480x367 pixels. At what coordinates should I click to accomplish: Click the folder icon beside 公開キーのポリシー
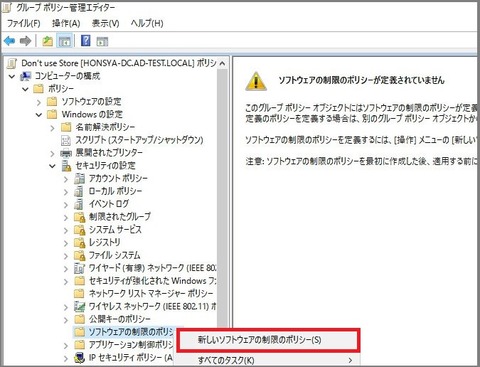click(x=79, y=319)
